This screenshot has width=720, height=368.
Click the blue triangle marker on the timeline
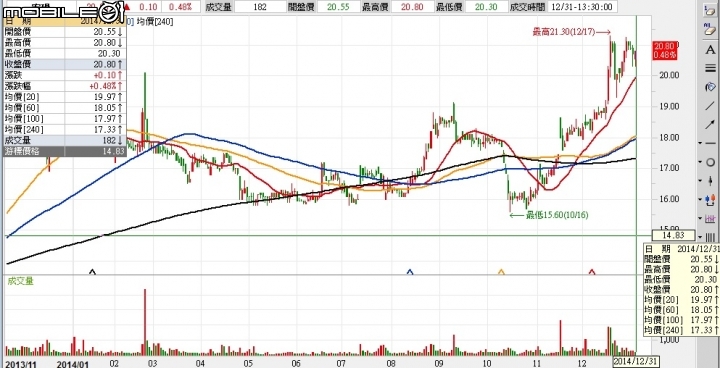410,272
